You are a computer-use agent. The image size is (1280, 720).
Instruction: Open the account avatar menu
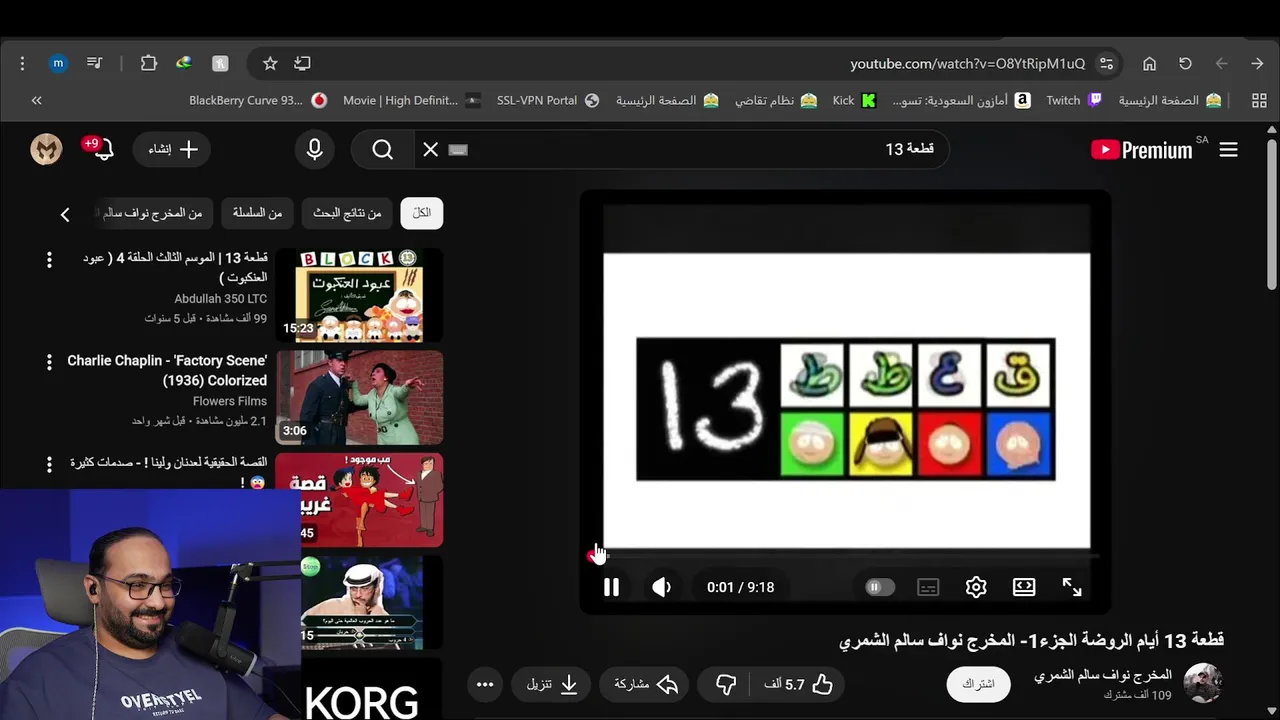point(46,149)
